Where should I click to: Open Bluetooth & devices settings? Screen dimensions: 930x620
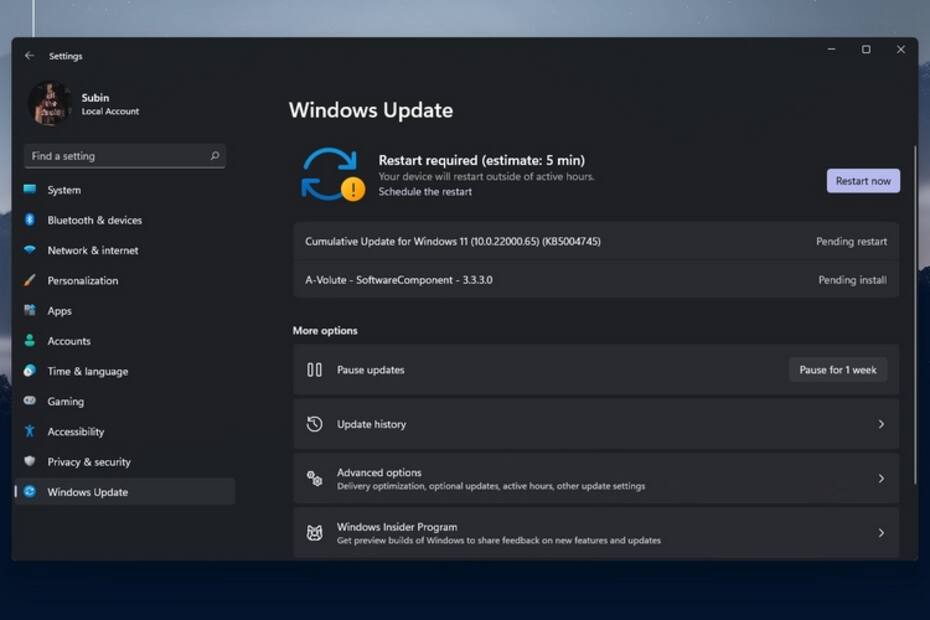tap(125, 220)
